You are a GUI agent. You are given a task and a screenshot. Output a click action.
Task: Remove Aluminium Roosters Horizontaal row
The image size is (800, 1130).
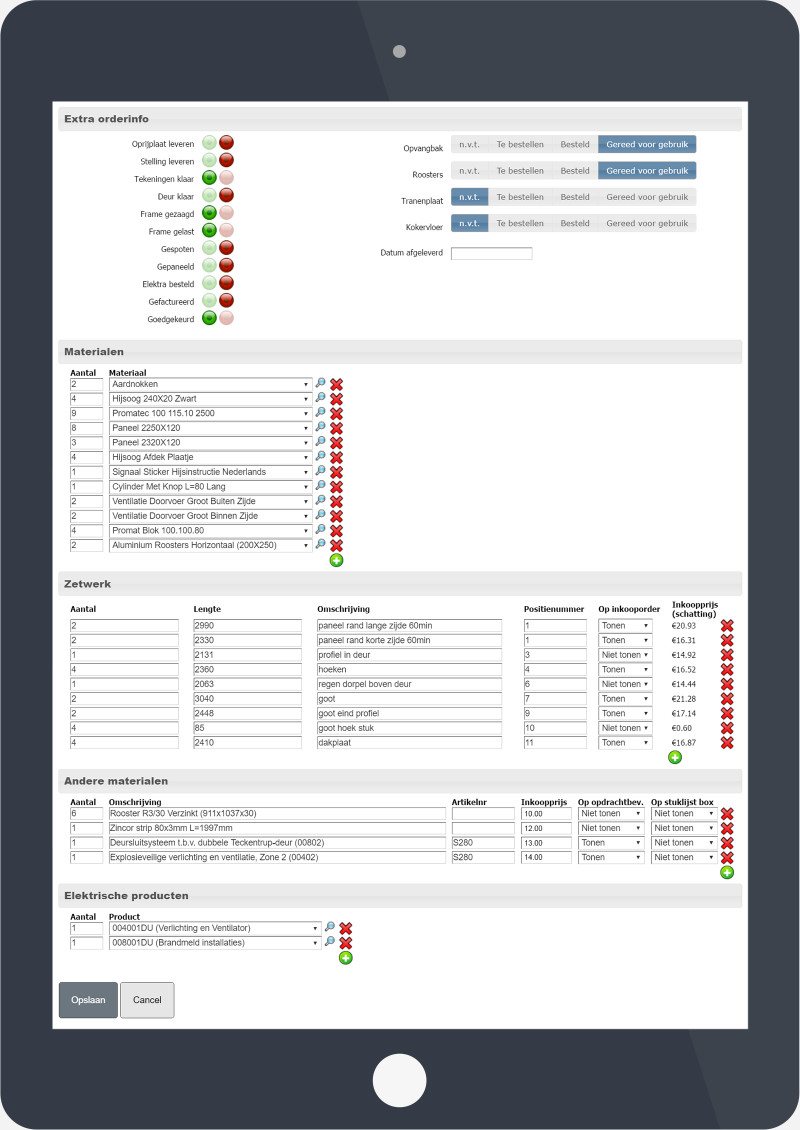[337, 546]
